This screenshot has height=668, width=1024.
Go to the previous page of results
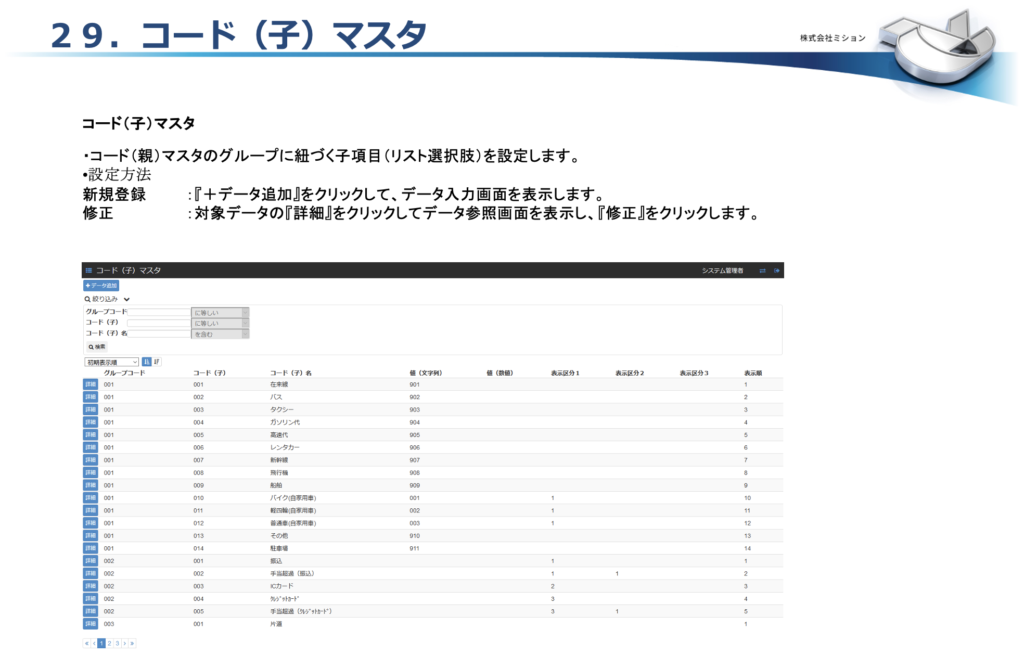pyautogui.click(x=94, y=643)
